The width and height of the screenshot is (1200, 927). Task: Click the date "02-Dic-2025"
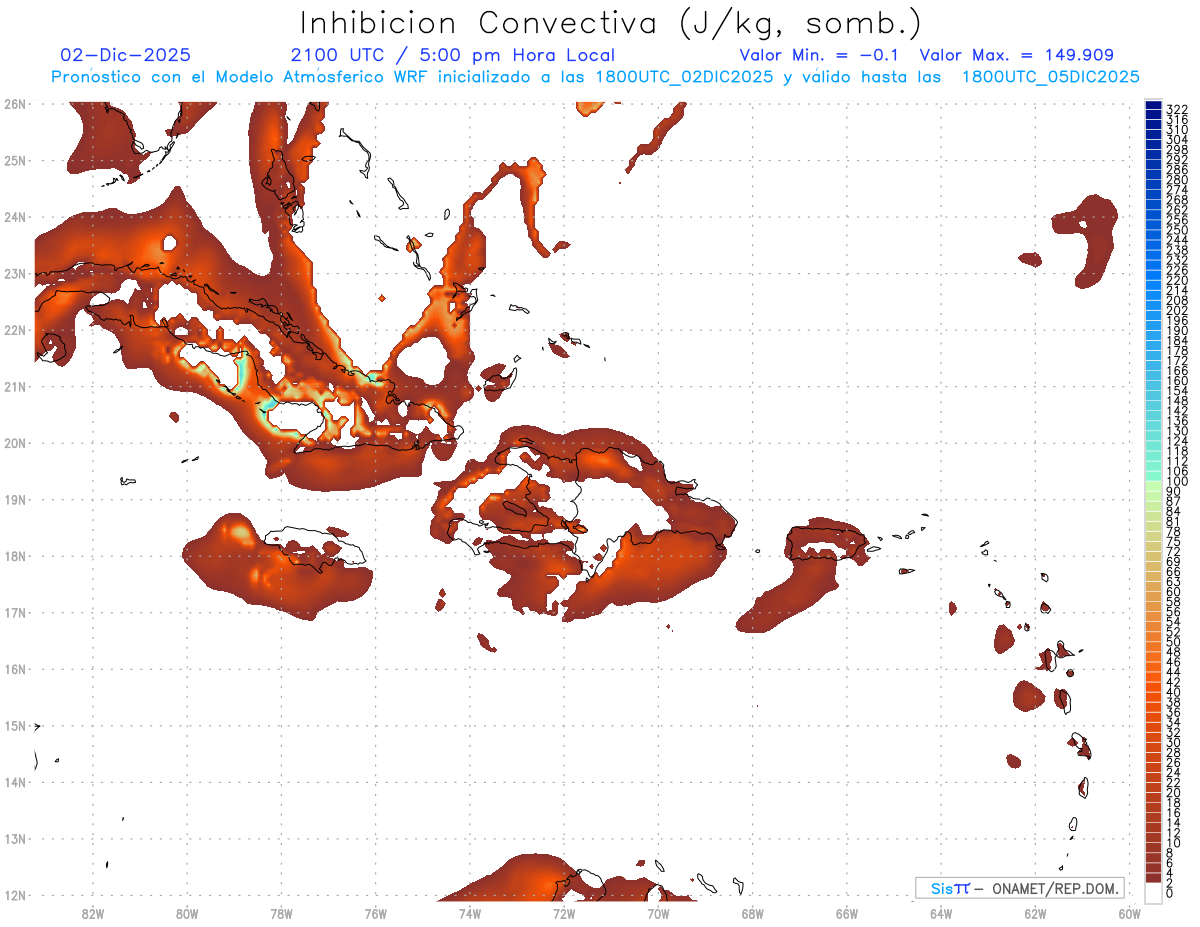[125, 55]
